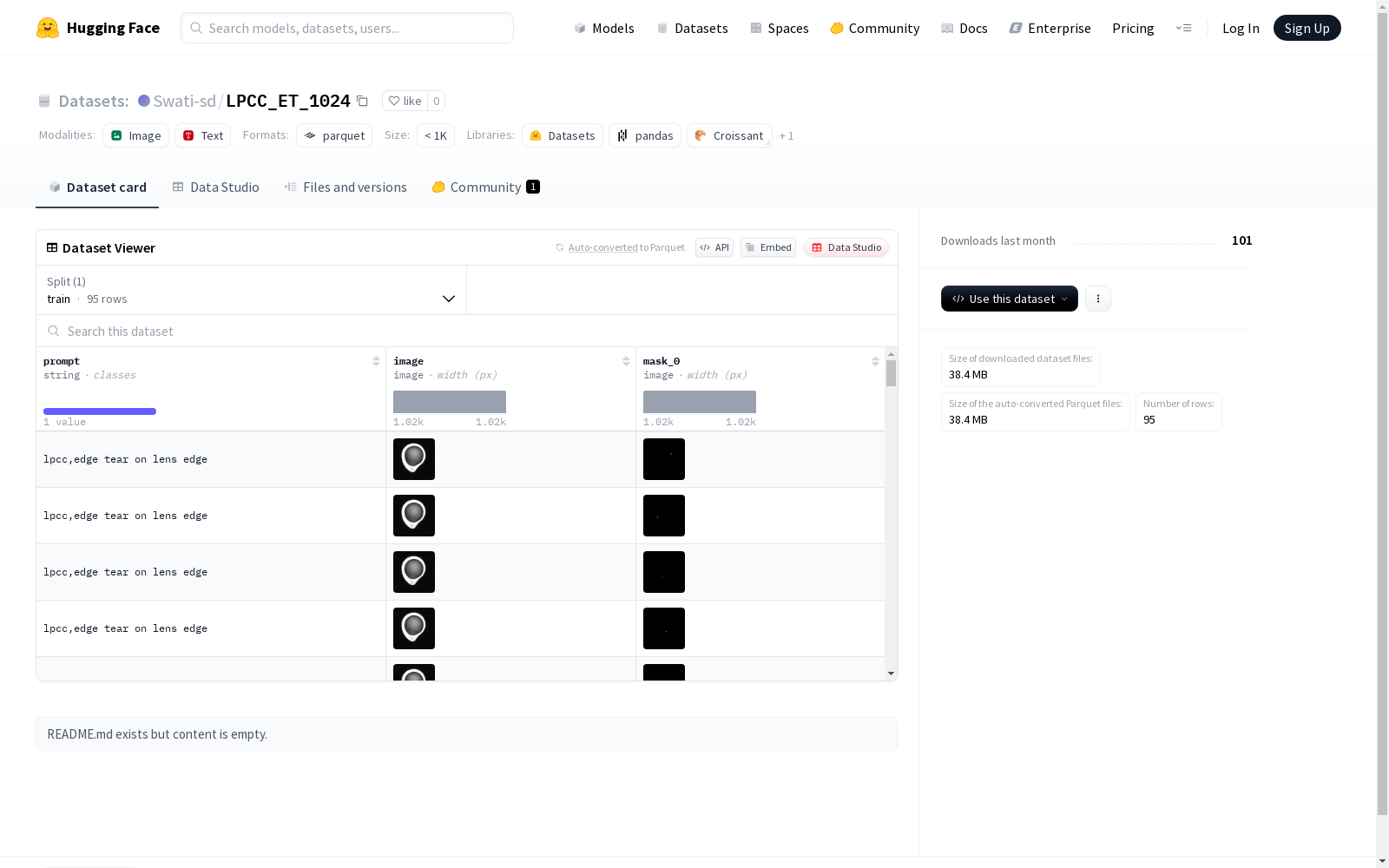Select the pandas library tag
The width and height of the screenshot is (1389, 868).
645,135
